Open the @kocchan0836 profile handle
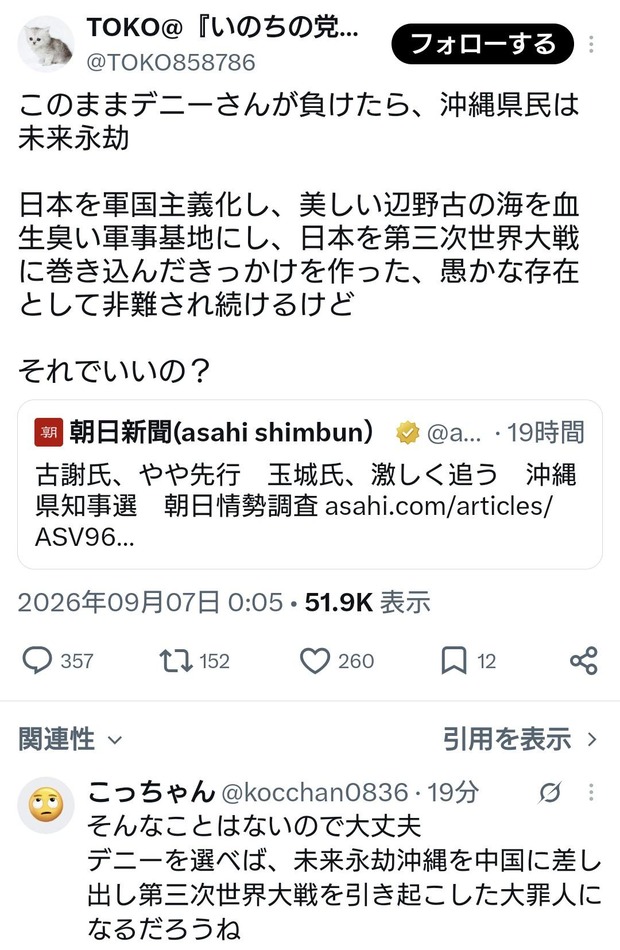Image resolution: width=620 pixels, height=950 pixels. (x=314, y=792)
